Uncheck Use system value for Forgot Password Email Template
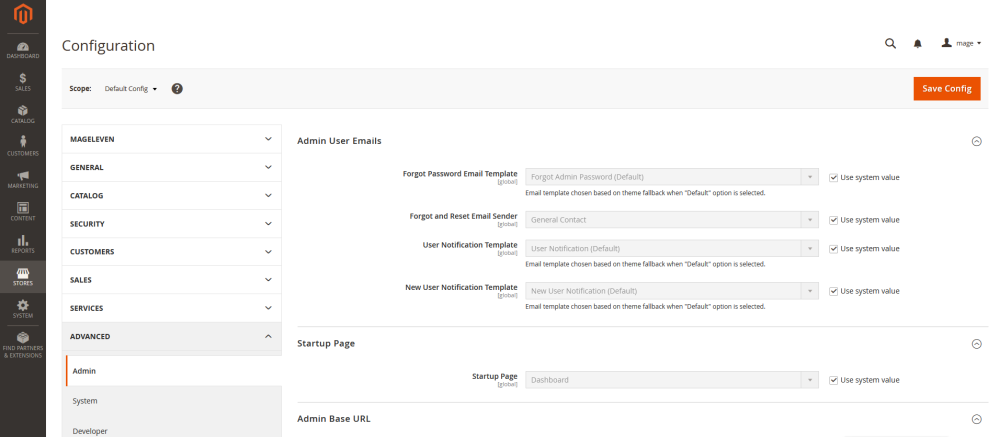Screen dimensions: 1000x437 [x=833, y=177]
